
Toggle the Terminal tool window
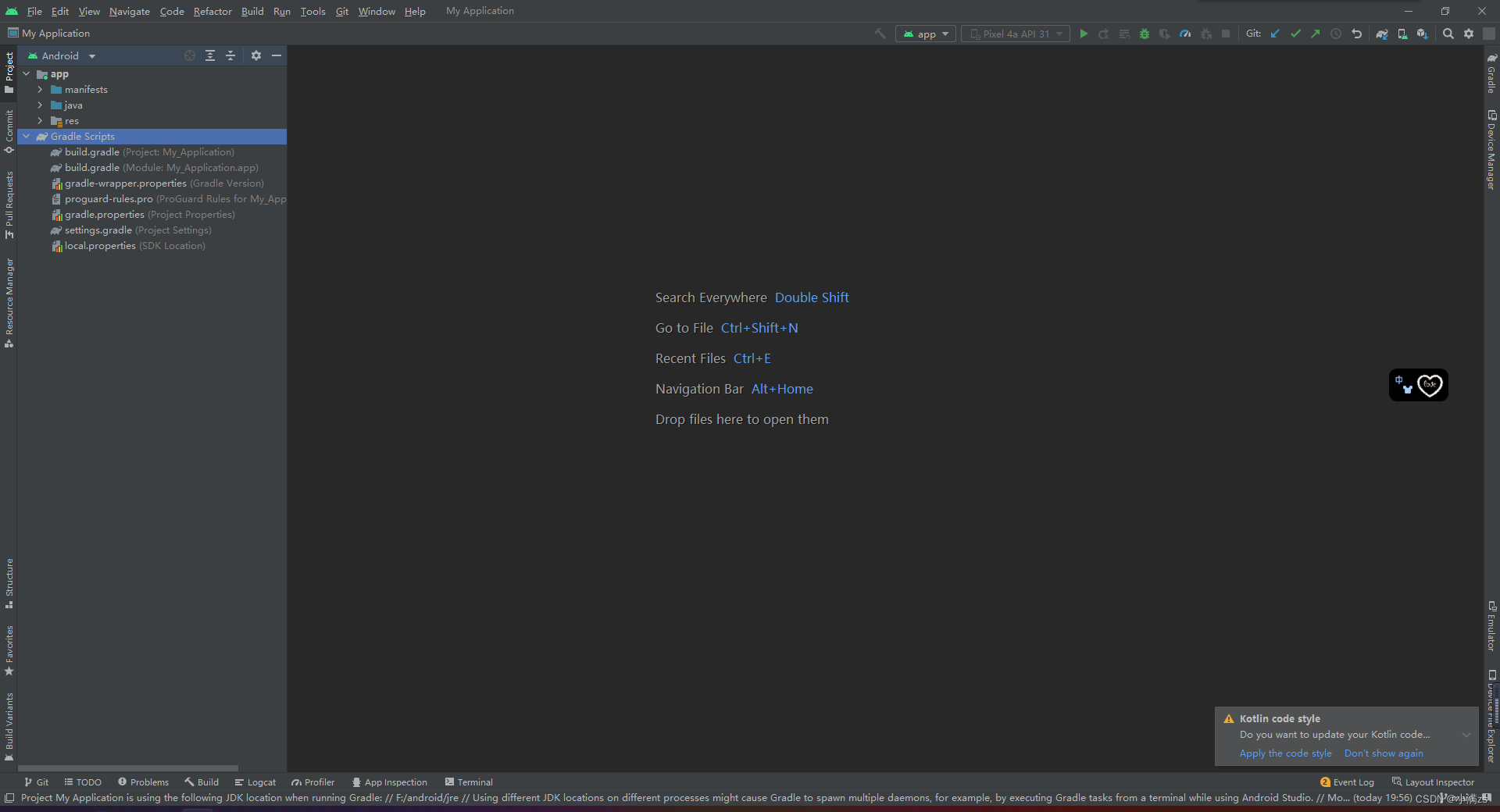point(469,782)
